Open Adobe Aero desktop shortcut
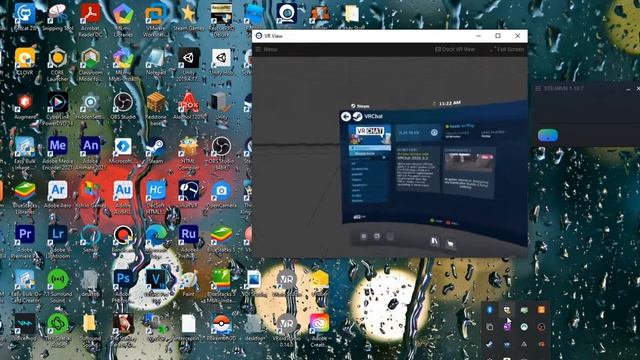 [x=58, y=193]
